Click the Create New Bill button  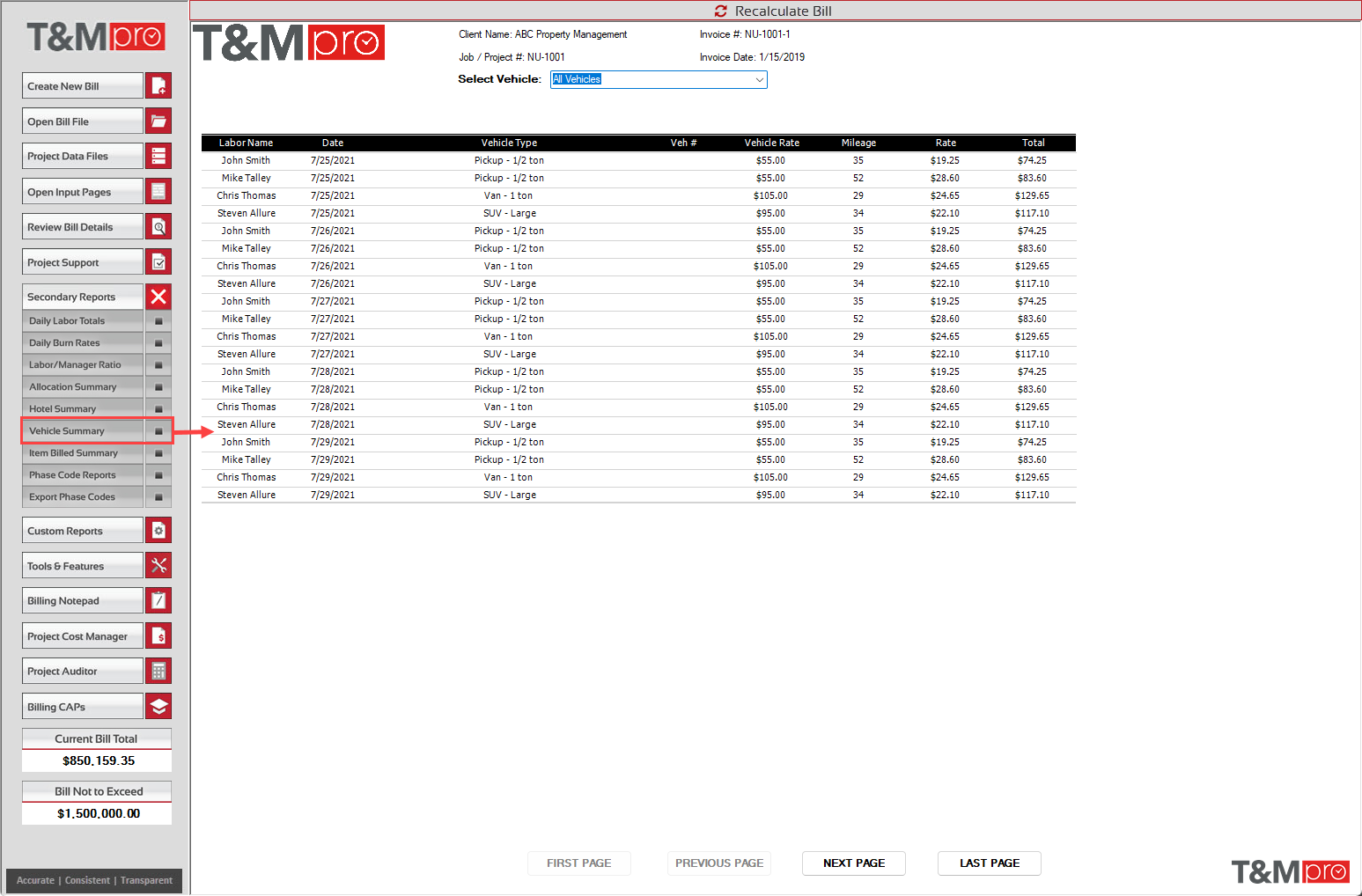(x=83, y=85)
